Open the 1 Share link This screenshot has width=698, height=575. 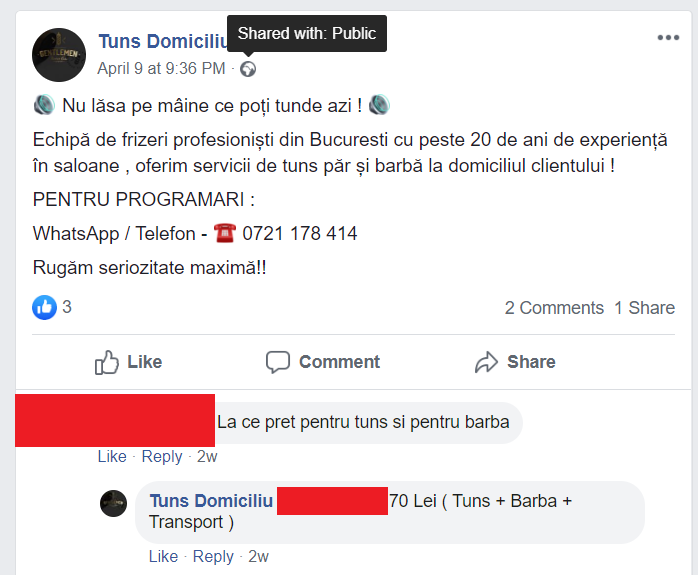(x=644, y=308)
